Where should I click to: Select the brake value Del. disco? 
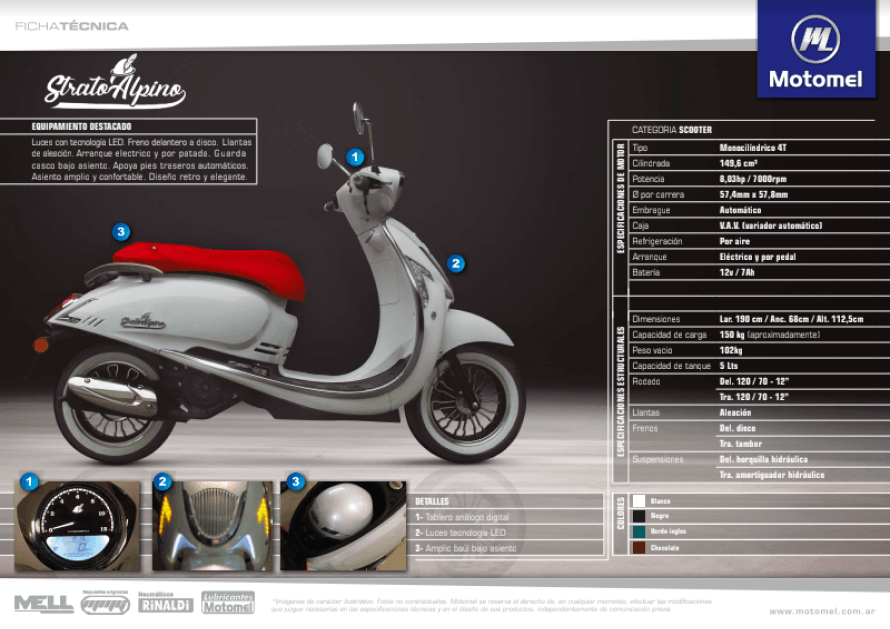coord(738,428)
